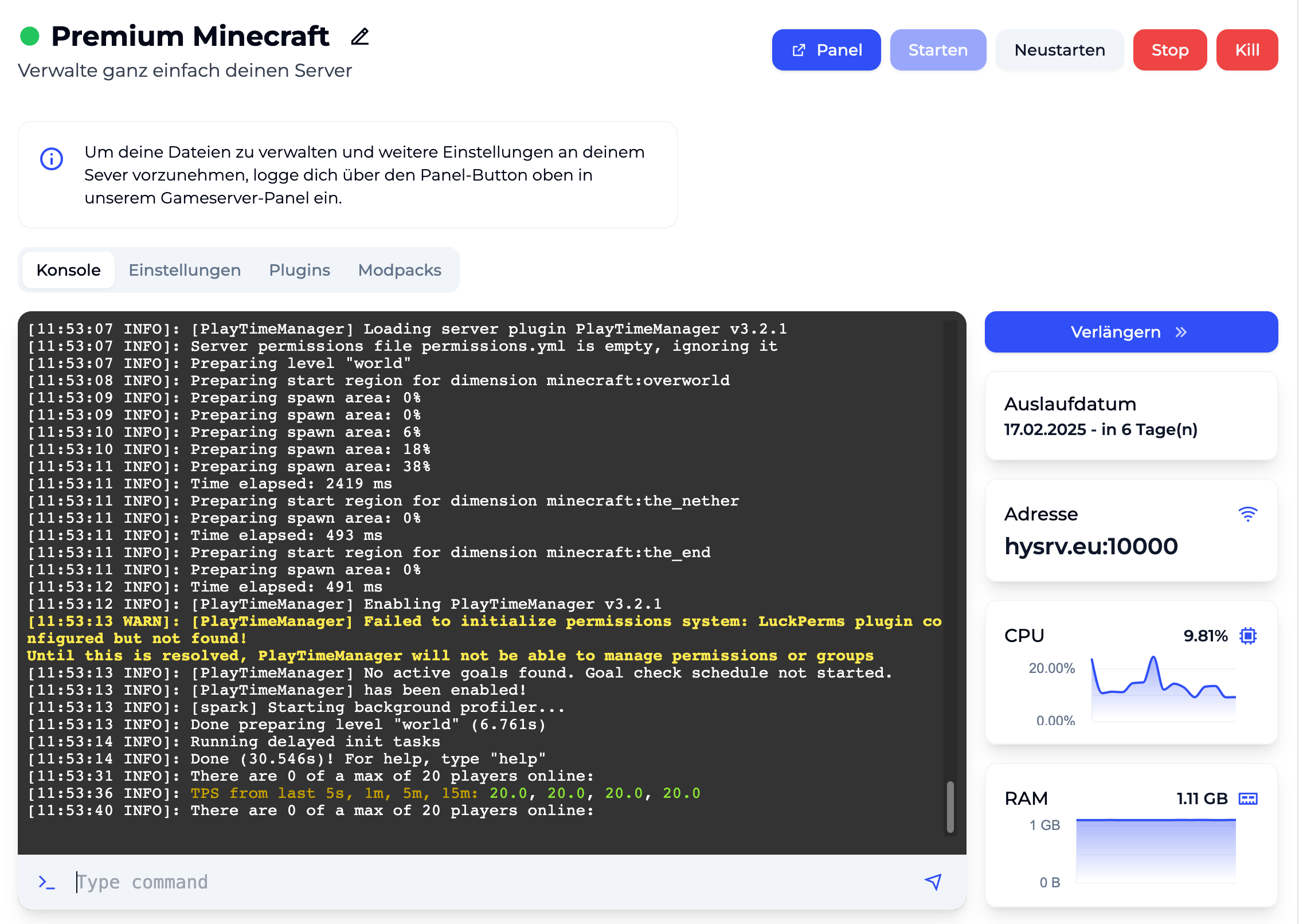The image size is (1299, 924).
Task: Click the external link icon on Panel
Action: [799, 50]
